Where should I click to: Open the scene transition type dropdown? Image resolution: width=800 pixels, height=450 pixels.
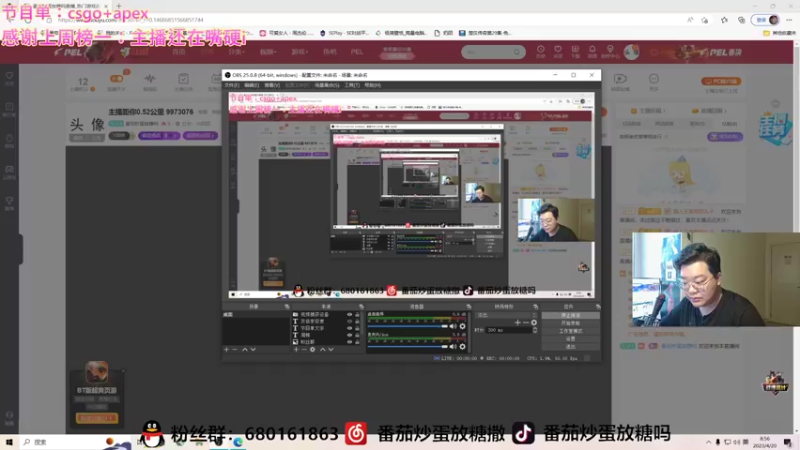point(506,315)
